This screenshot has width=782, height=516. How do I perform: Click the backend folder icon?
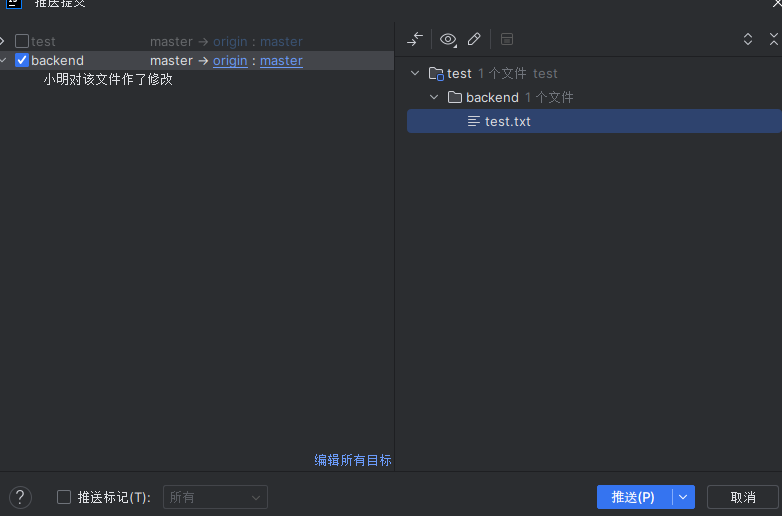[454, 97]
